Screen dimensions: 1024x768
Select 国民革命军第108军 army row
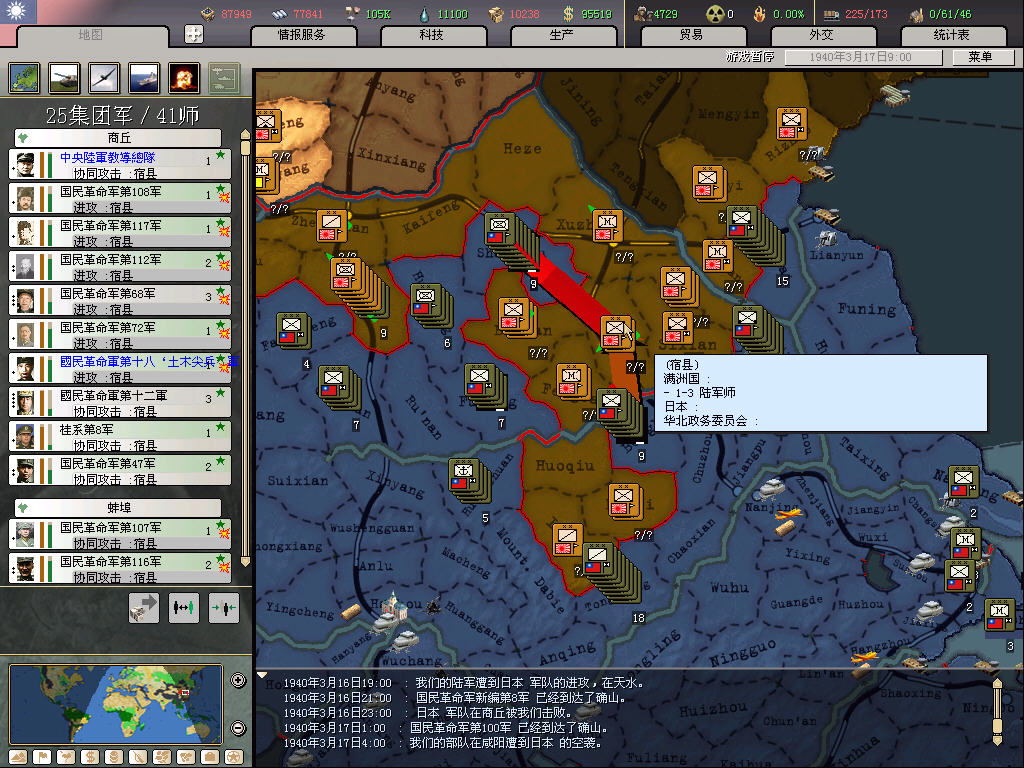(120, 199)
